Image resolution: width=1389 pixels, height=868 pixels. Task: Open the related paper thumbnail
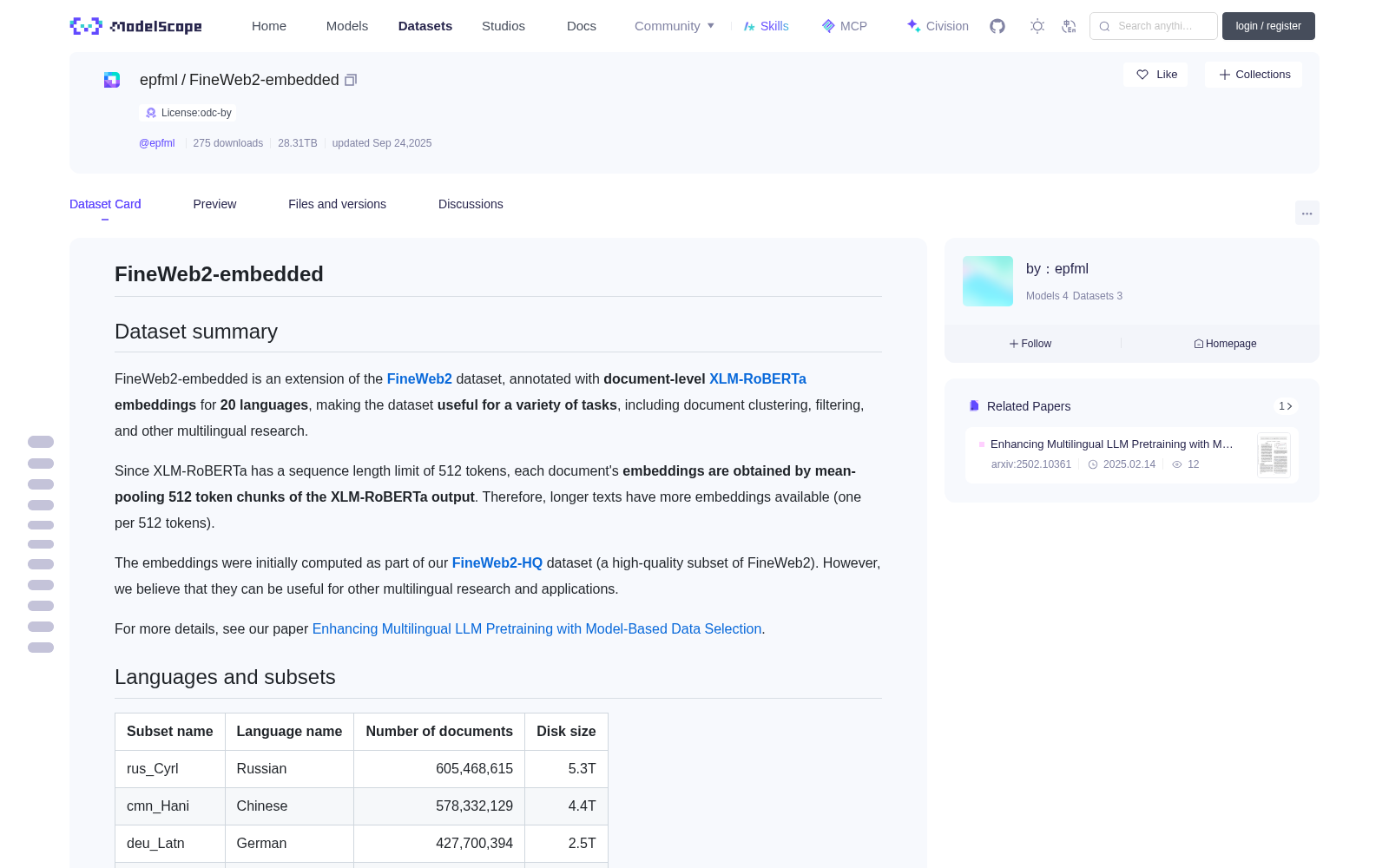pos(1274,455)
